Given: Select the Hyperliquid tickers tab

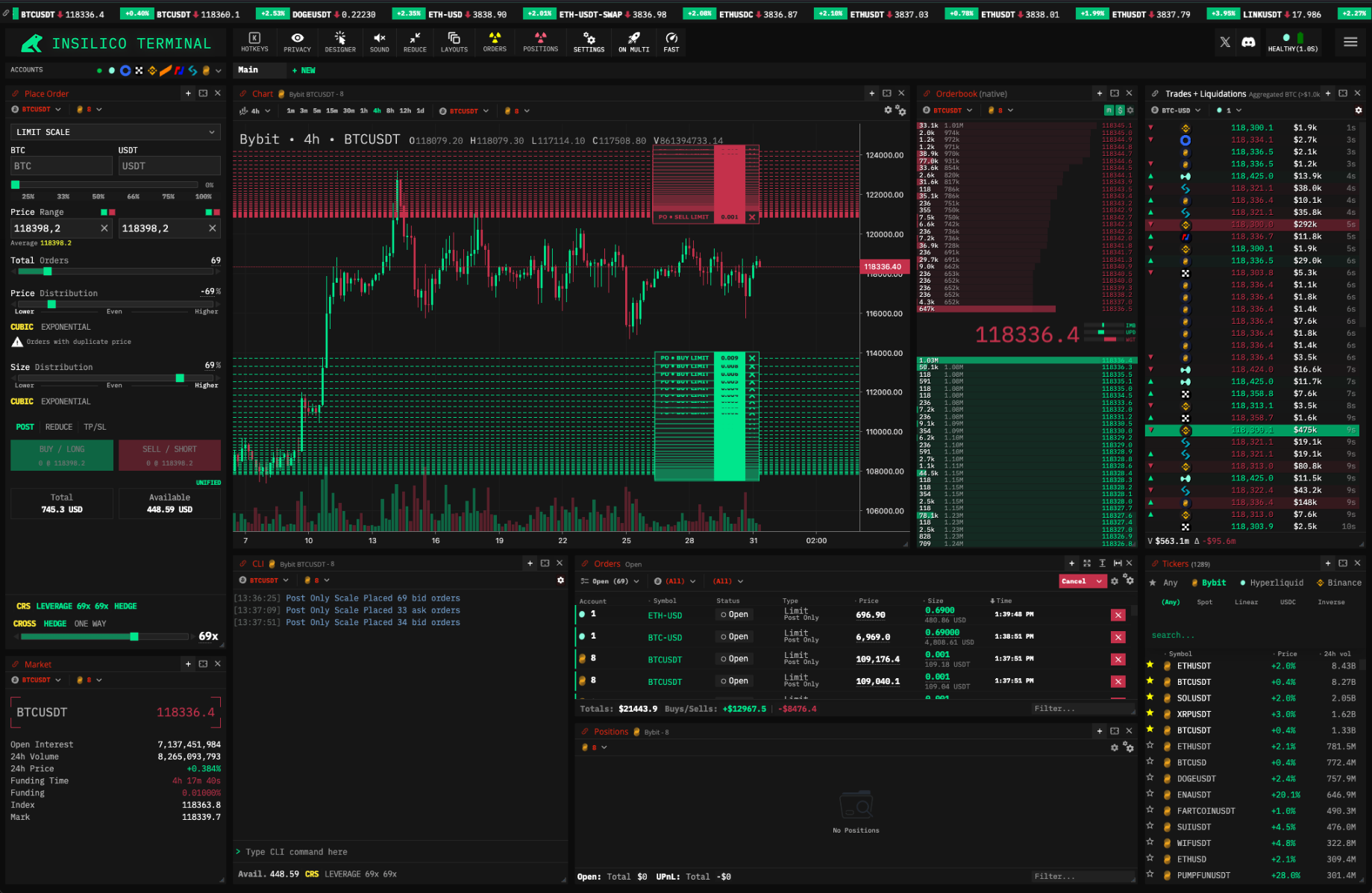Looking at the screenshot, I should point(1272,583).
